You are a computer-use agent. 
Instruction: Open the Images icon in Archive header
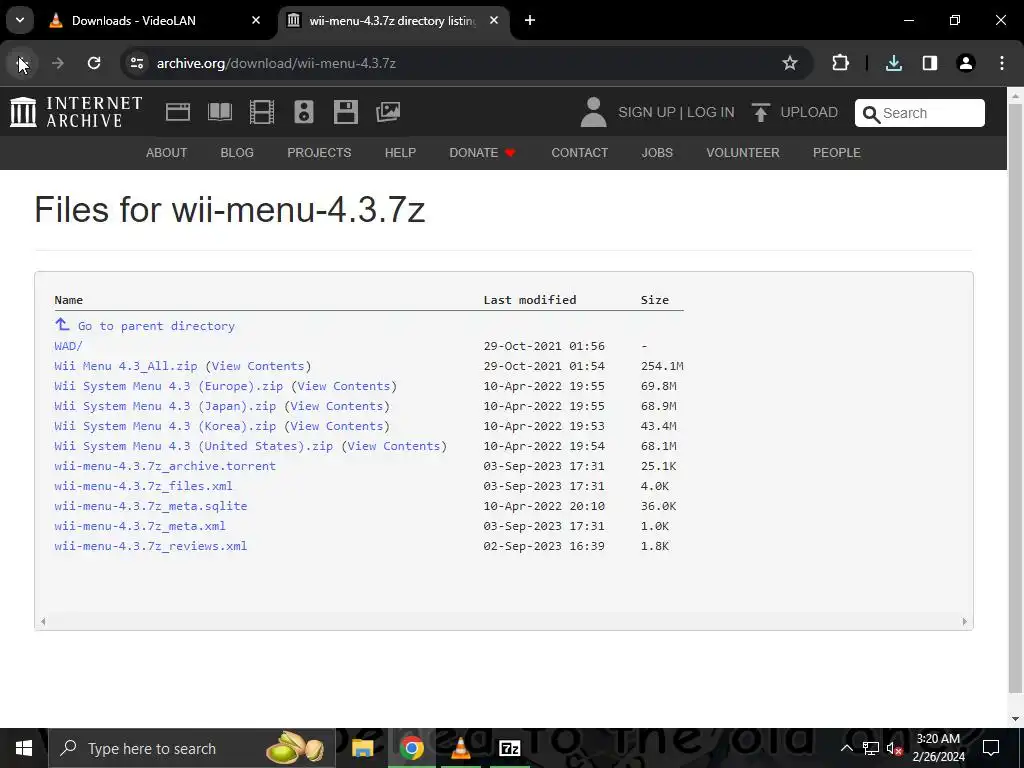pos(388,112)
